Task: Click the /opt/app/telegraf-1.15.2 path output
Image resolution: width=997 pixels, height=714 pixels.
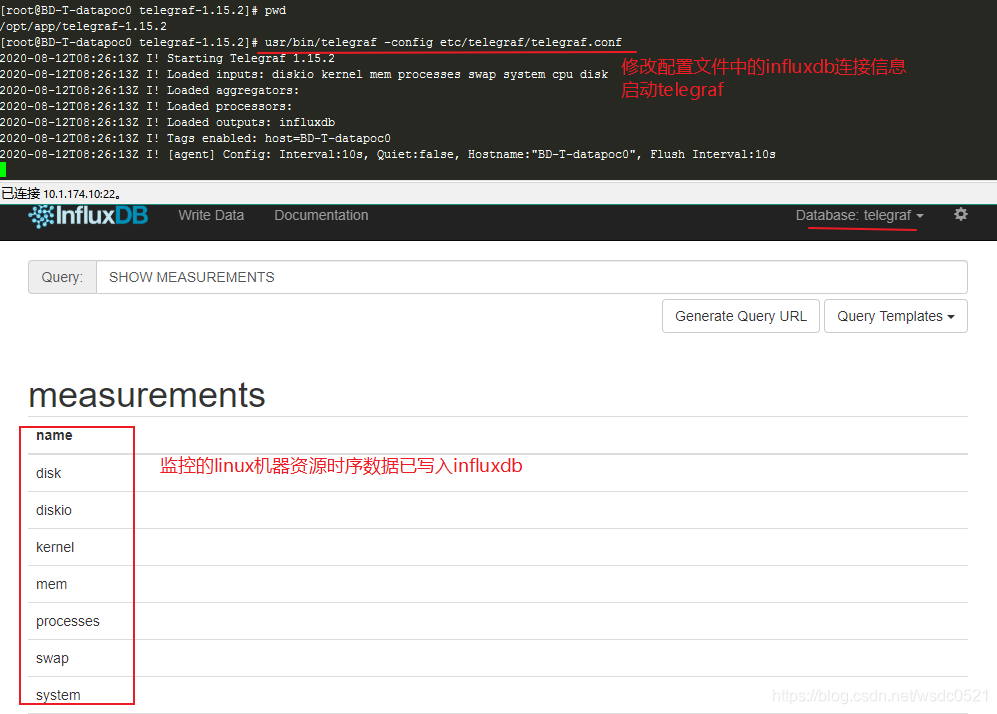Action: [83, 26]
